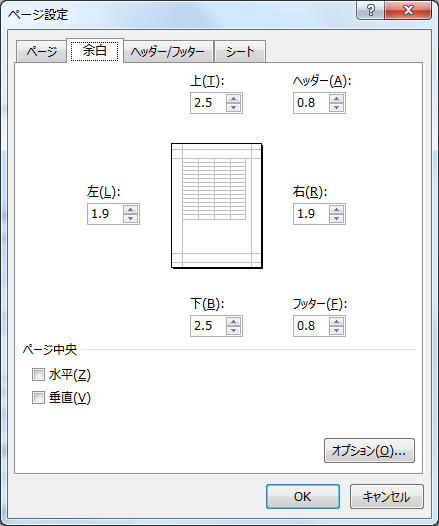Decrease the 右 (right) margin with down arrow
The width and height of the screenshot is (439, 526).
click(336, 218)
